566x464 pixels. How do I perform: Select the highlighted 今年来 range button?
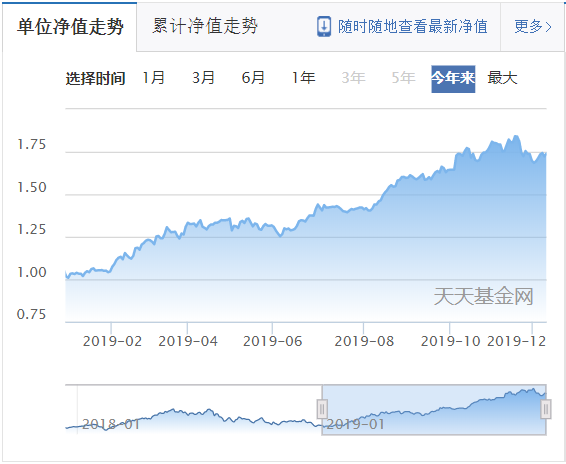pos(453,79)
